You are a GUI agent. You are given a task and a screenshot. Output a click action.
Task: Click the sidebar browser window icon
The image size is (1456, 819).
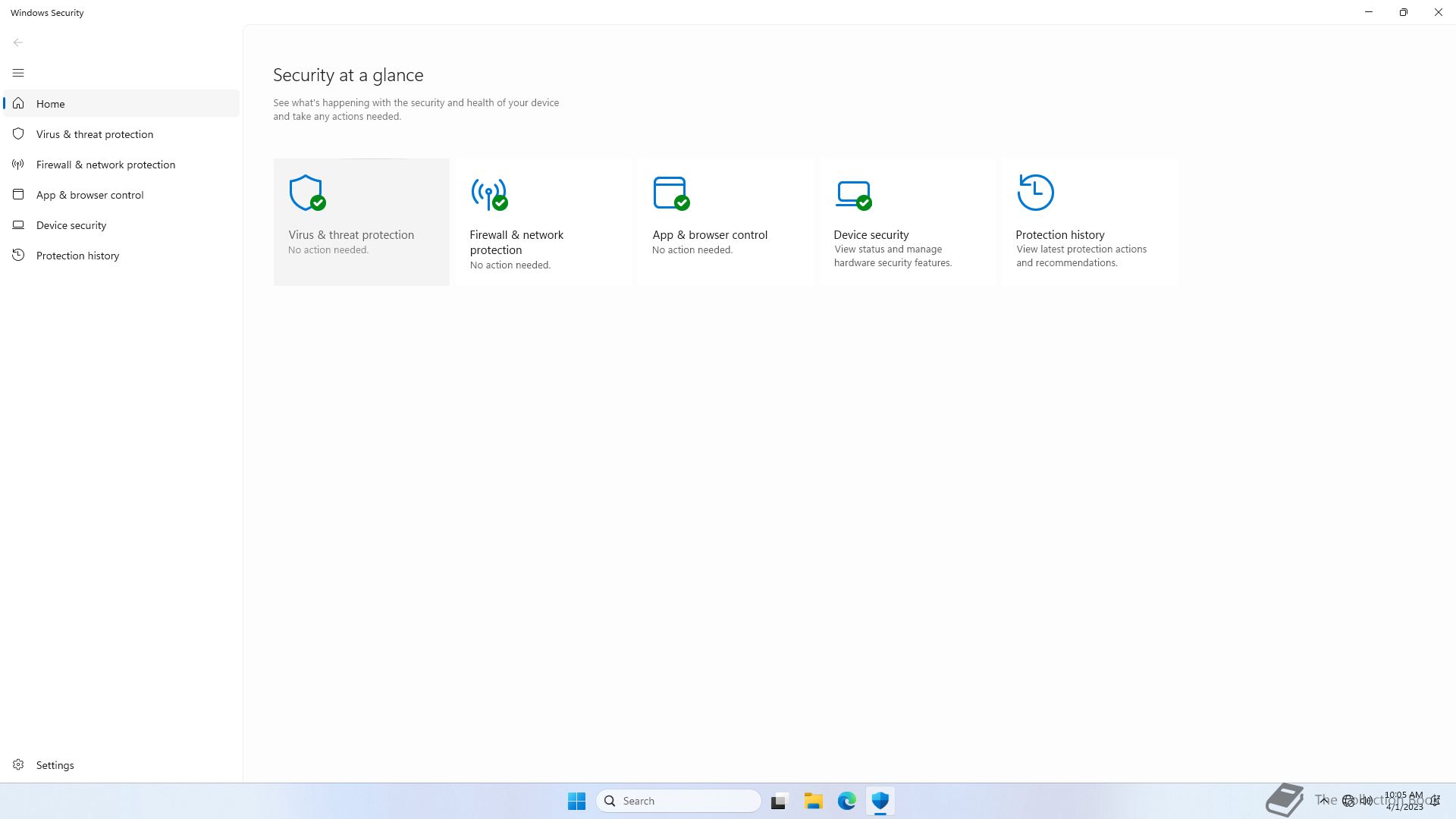click(x=18, y=195)
